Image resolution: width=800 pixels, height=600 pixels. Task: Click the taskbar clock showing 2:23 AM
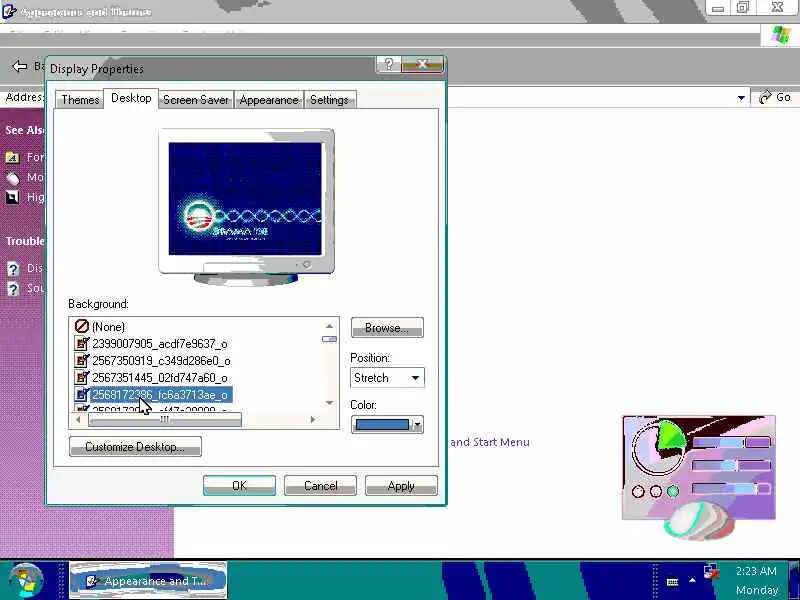tap(756, 571)
